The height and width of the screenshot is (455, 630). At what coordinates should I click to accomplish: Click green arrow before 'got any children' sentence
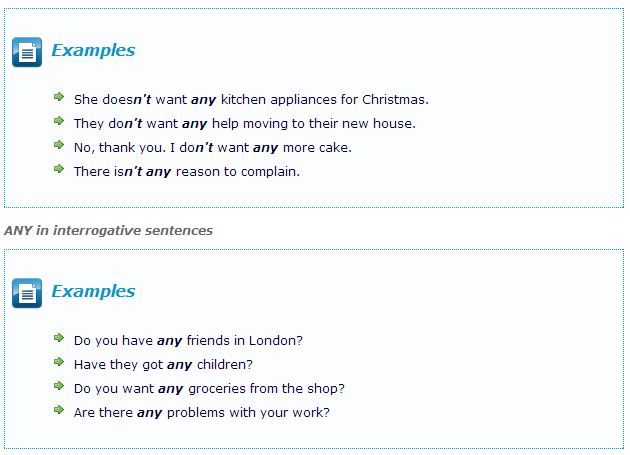(59, 363)
